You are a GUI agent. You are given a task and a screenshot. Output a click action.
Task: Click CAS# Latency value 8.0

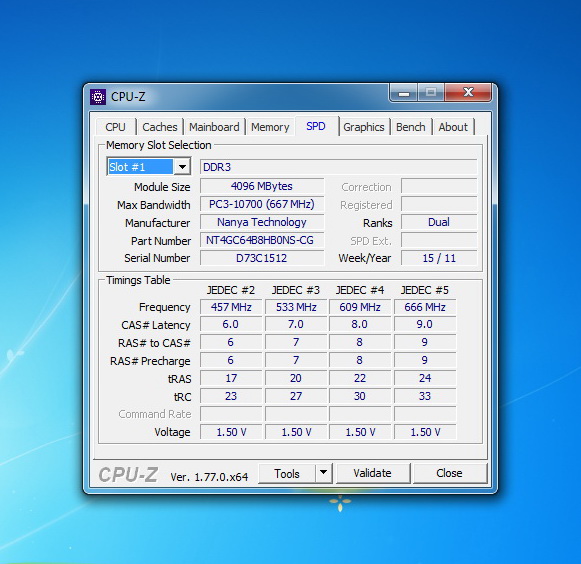coord(360,324)
